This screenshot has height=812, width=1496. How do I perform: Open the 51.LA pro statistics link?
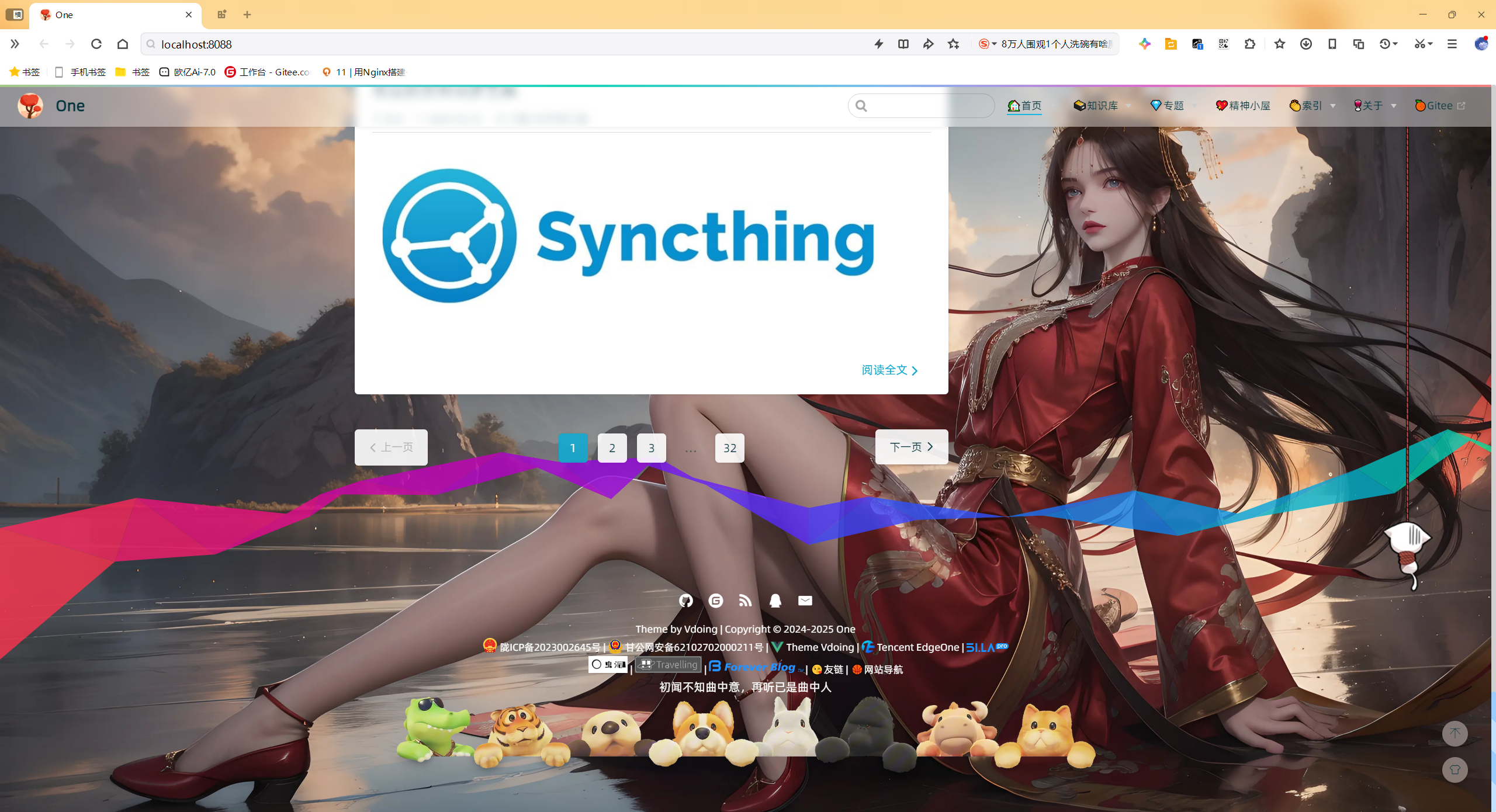tap(987, 647)
